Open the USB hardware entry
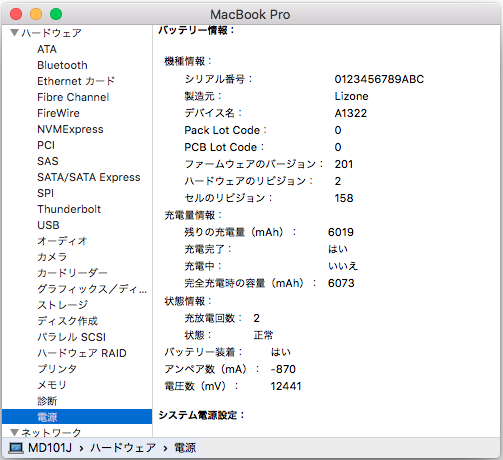 48,225
